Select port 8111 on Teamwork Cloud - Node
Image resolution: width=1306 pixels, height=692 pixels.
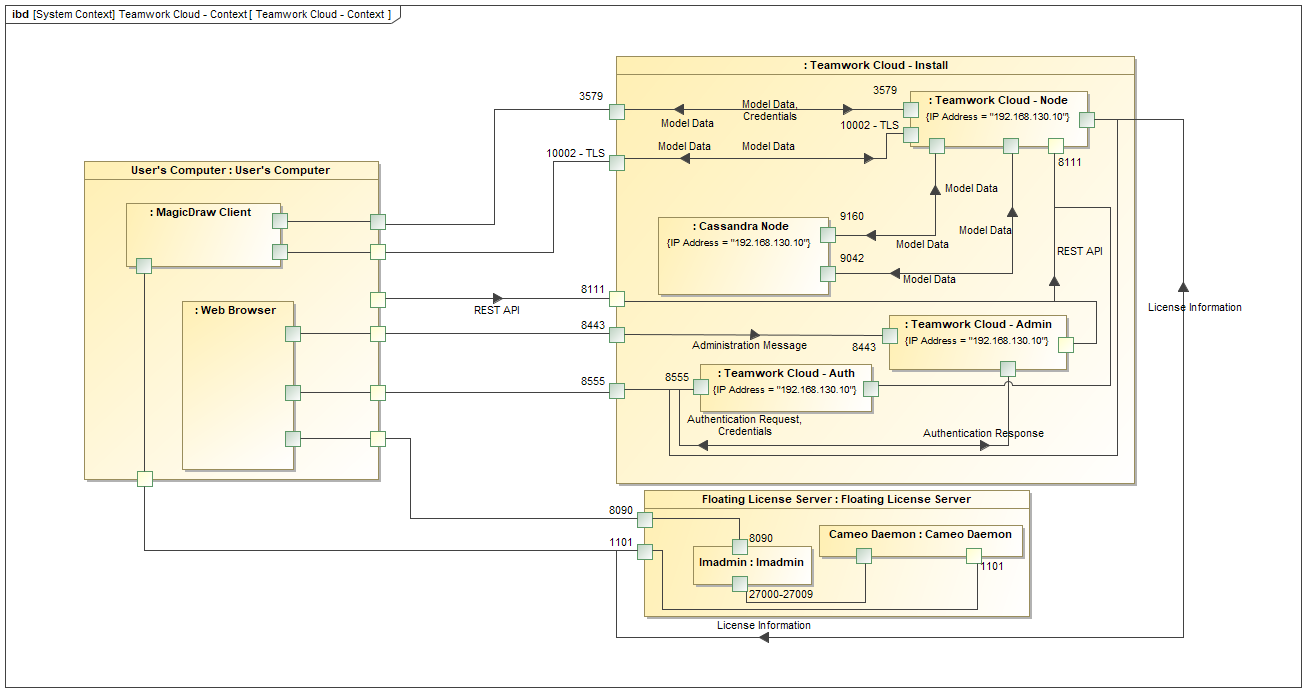[1055, 146]
